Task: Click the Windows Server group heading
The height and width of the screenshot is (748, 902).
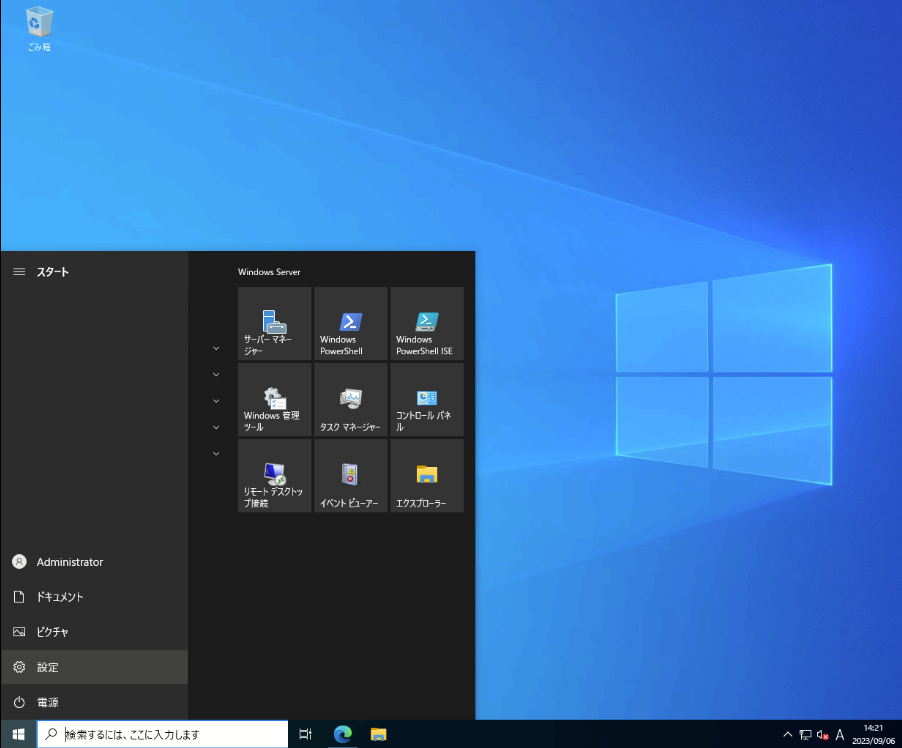Action: 269,272
